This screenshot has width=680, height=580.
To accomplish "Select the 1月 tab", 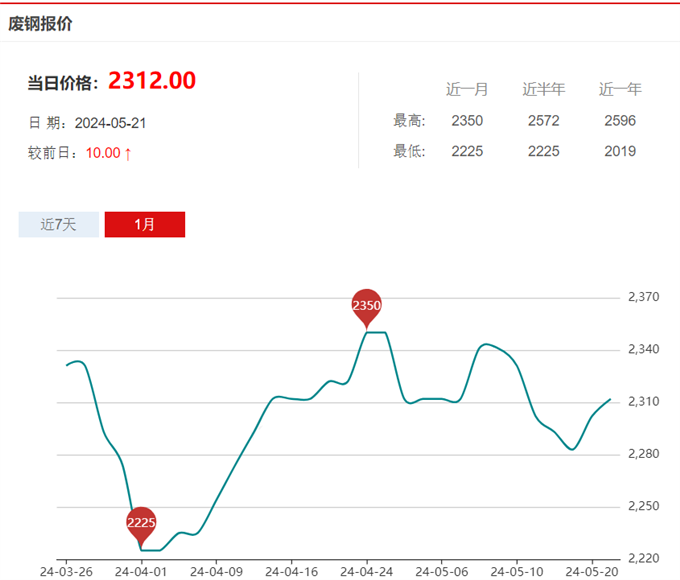I will [x=145, y=225].
